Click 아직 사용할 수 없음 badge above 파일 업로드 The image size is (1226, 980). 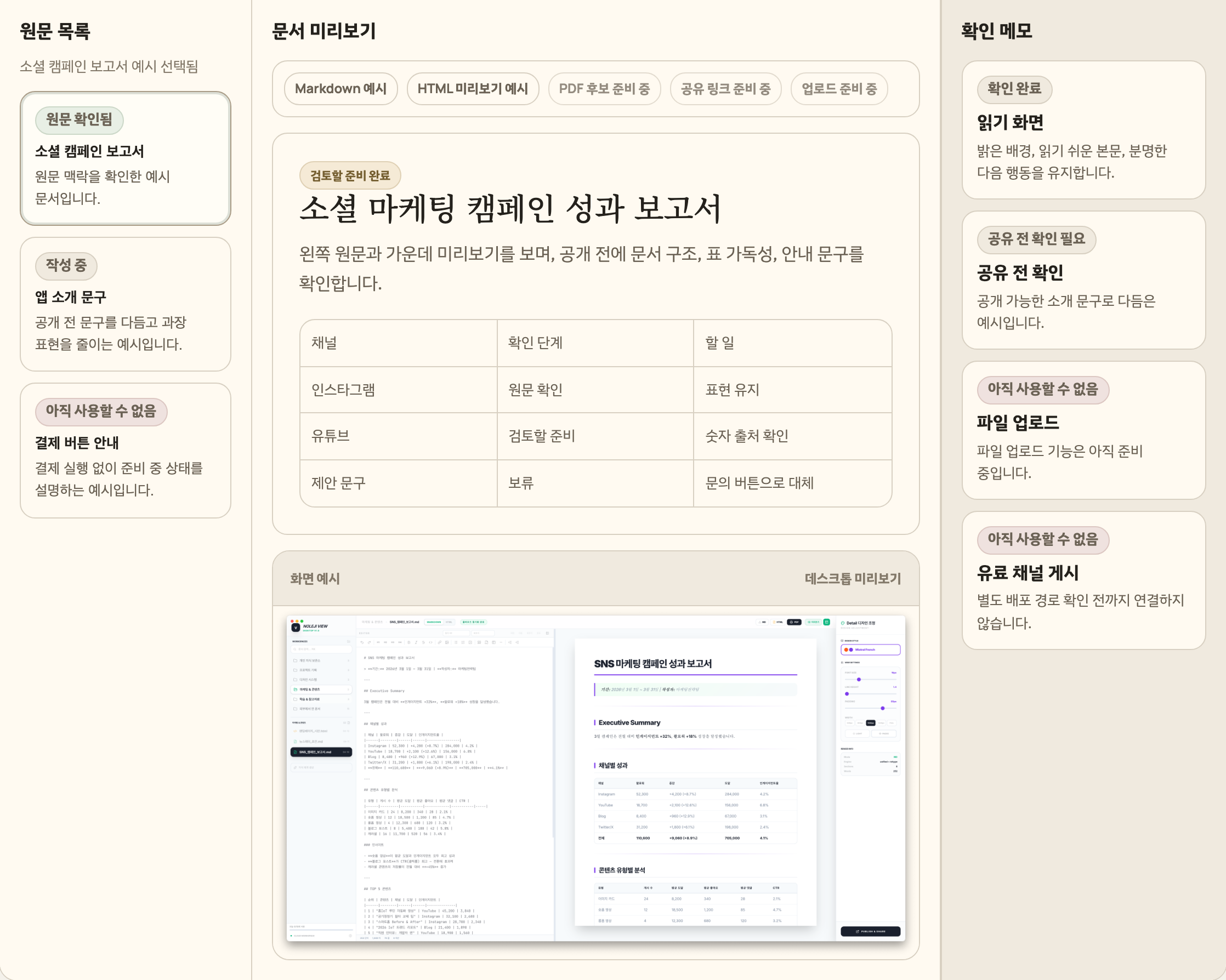(x=1042, y=389)
